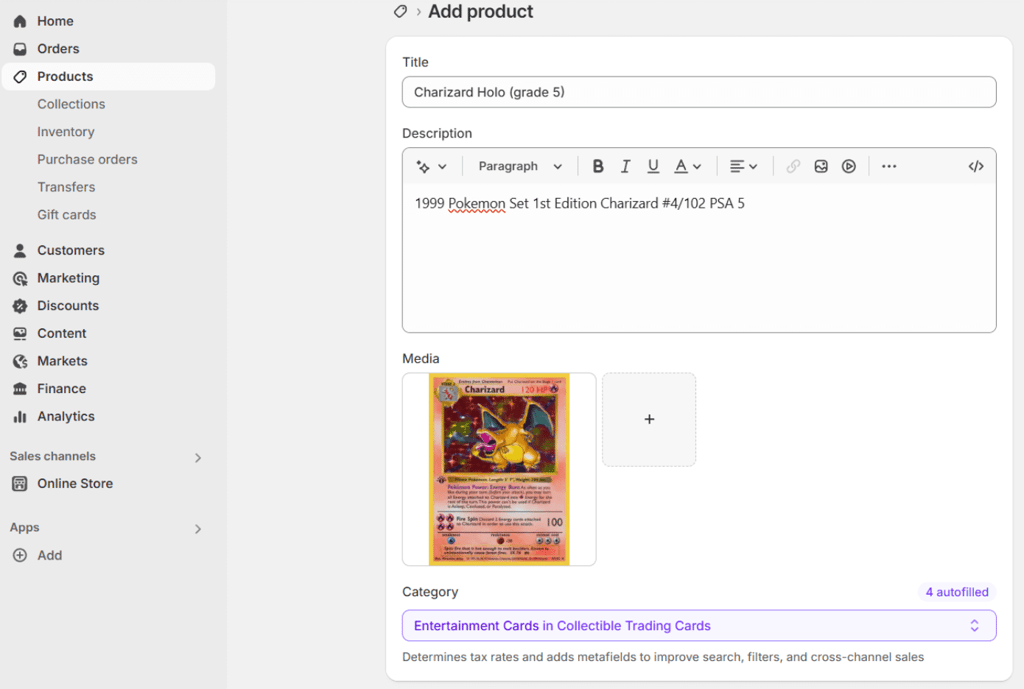Click the Finance bank icon
This screenshot has width=1024, height=689.
(20, 389)
